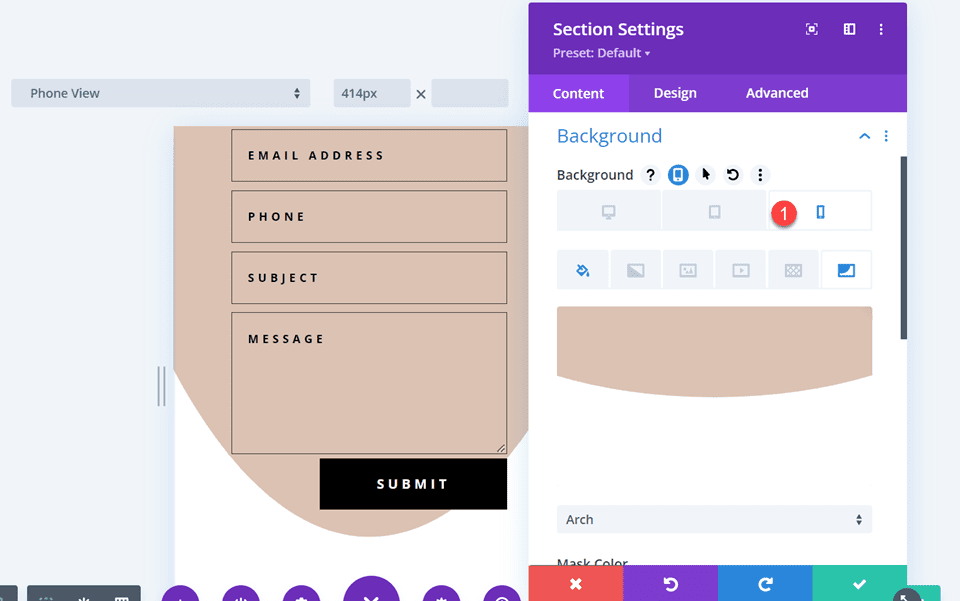The width and height of the screenshot is (960, 601).
Task: Select the Video background type icon
Action: point(740,269)
